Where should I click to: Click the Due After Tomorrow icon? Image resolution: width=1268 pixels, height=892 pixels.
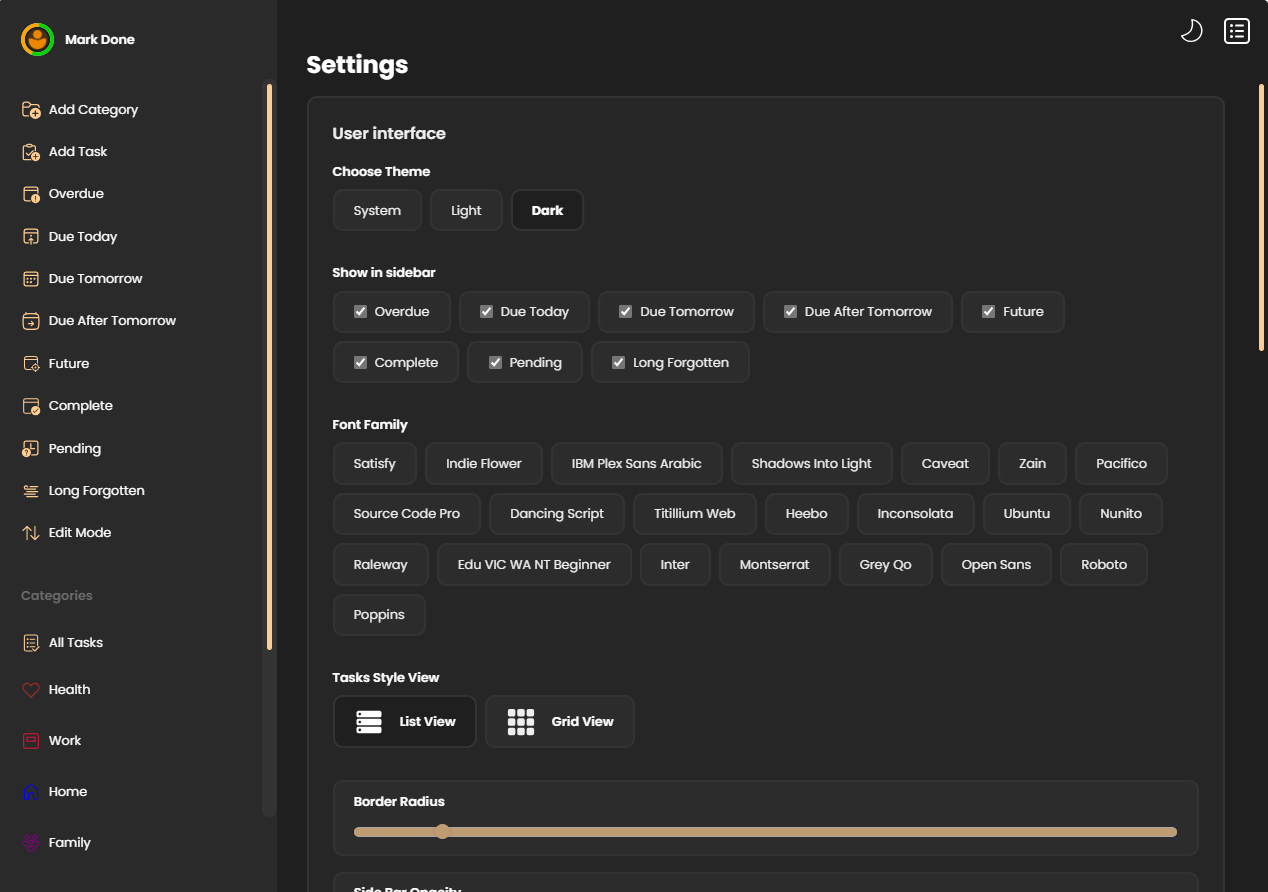pos(31,321)
